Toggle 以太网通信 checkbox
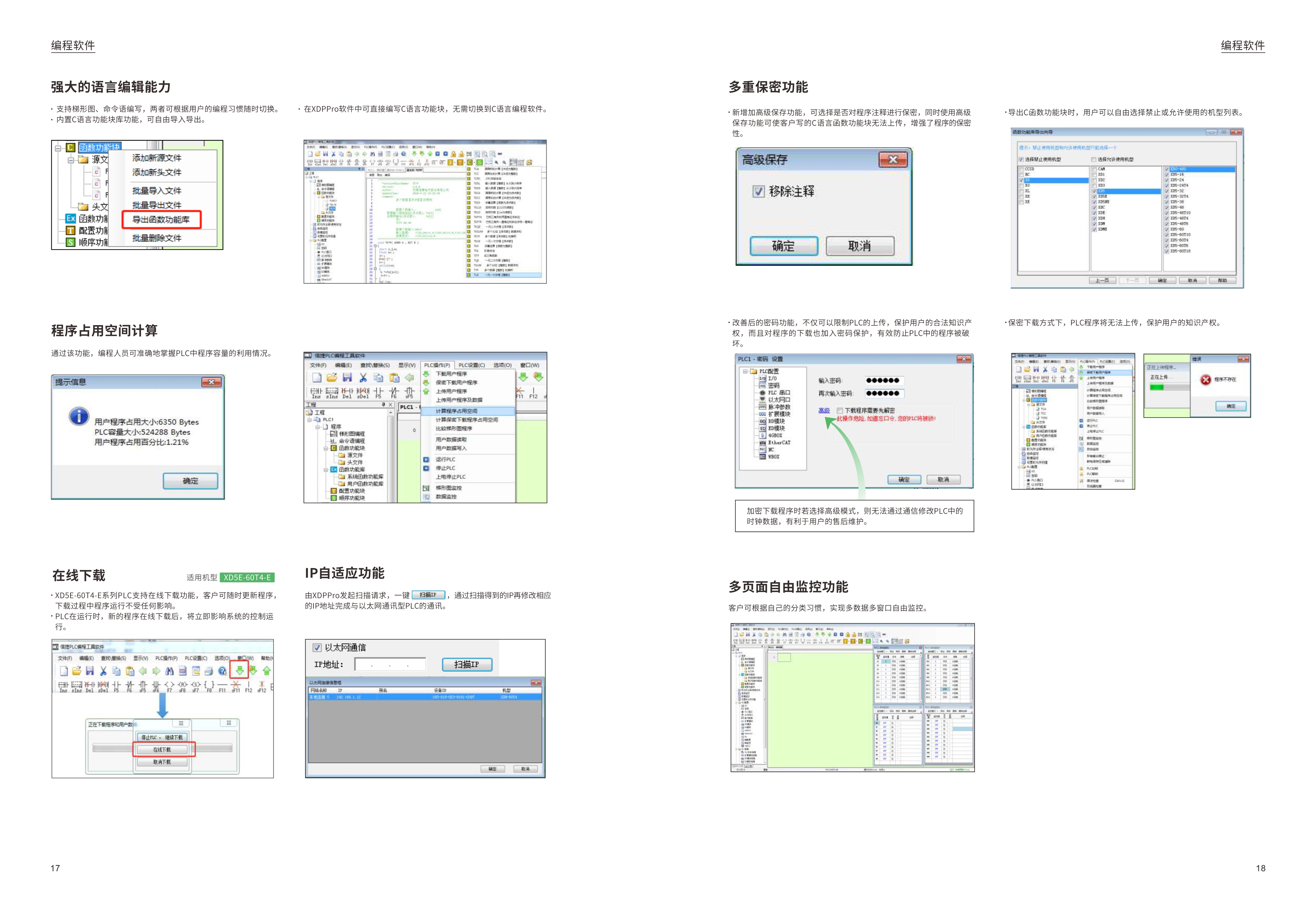The height and width of the screenshot is (899, 1316). (x=317, y=648)
